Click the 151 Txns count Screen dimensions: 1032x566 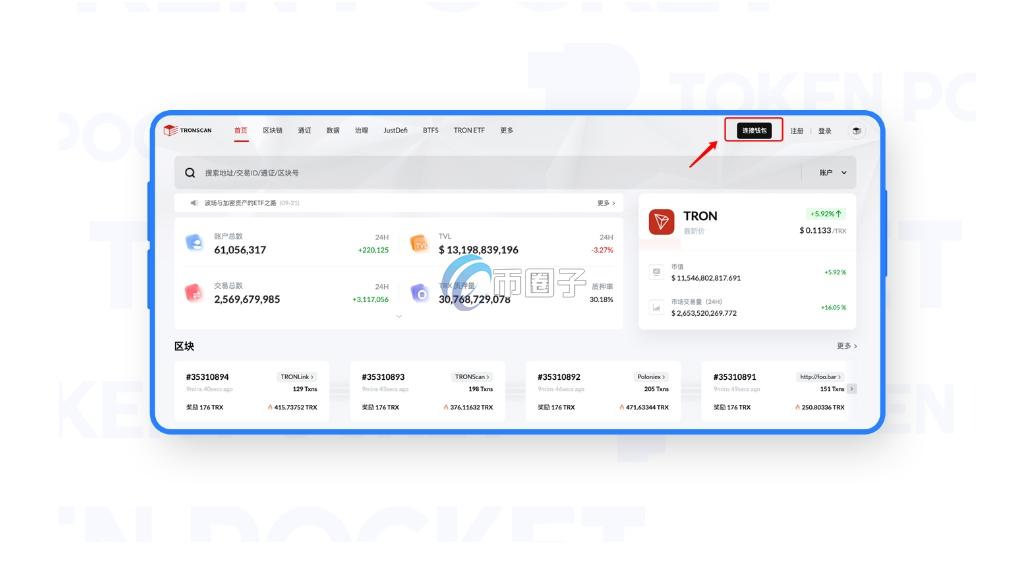[x=832, y=389]
